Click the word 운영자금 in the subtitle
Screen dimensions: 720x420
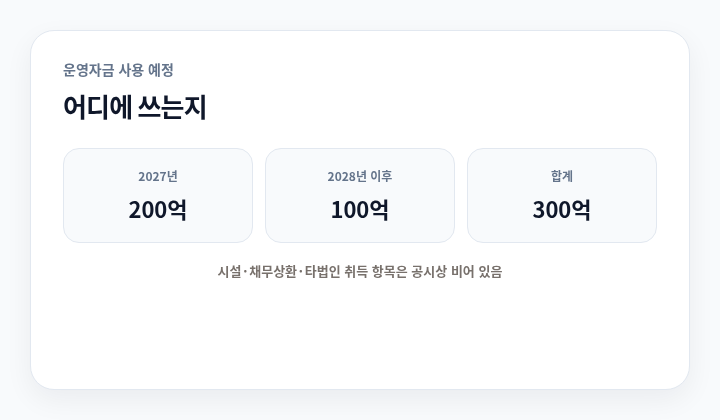pos(88,70)
